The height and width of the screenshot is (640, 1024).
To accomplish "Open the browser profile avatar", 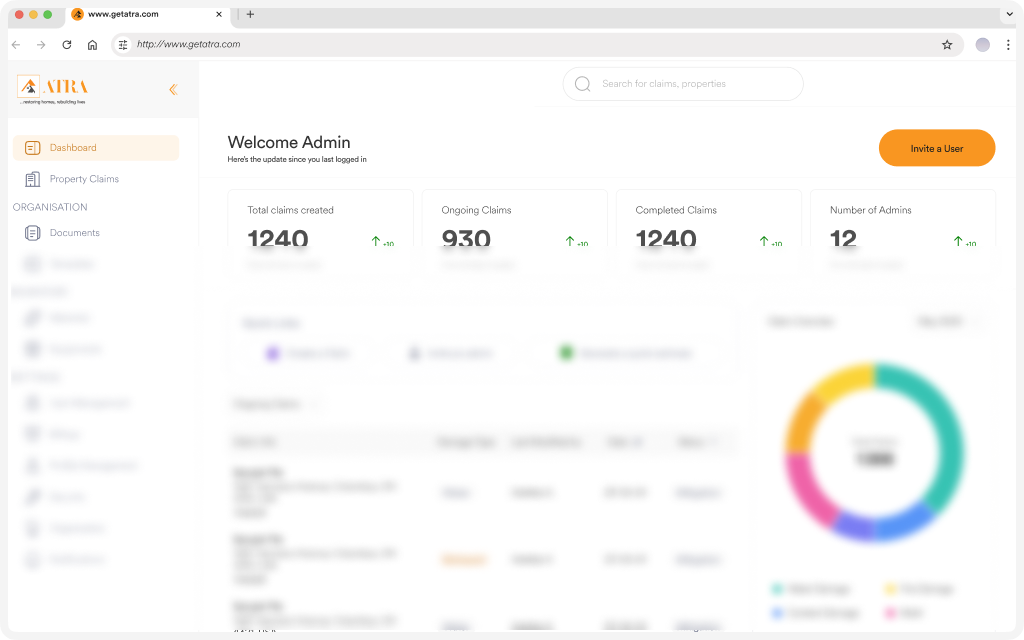I will tap(983, 45).
